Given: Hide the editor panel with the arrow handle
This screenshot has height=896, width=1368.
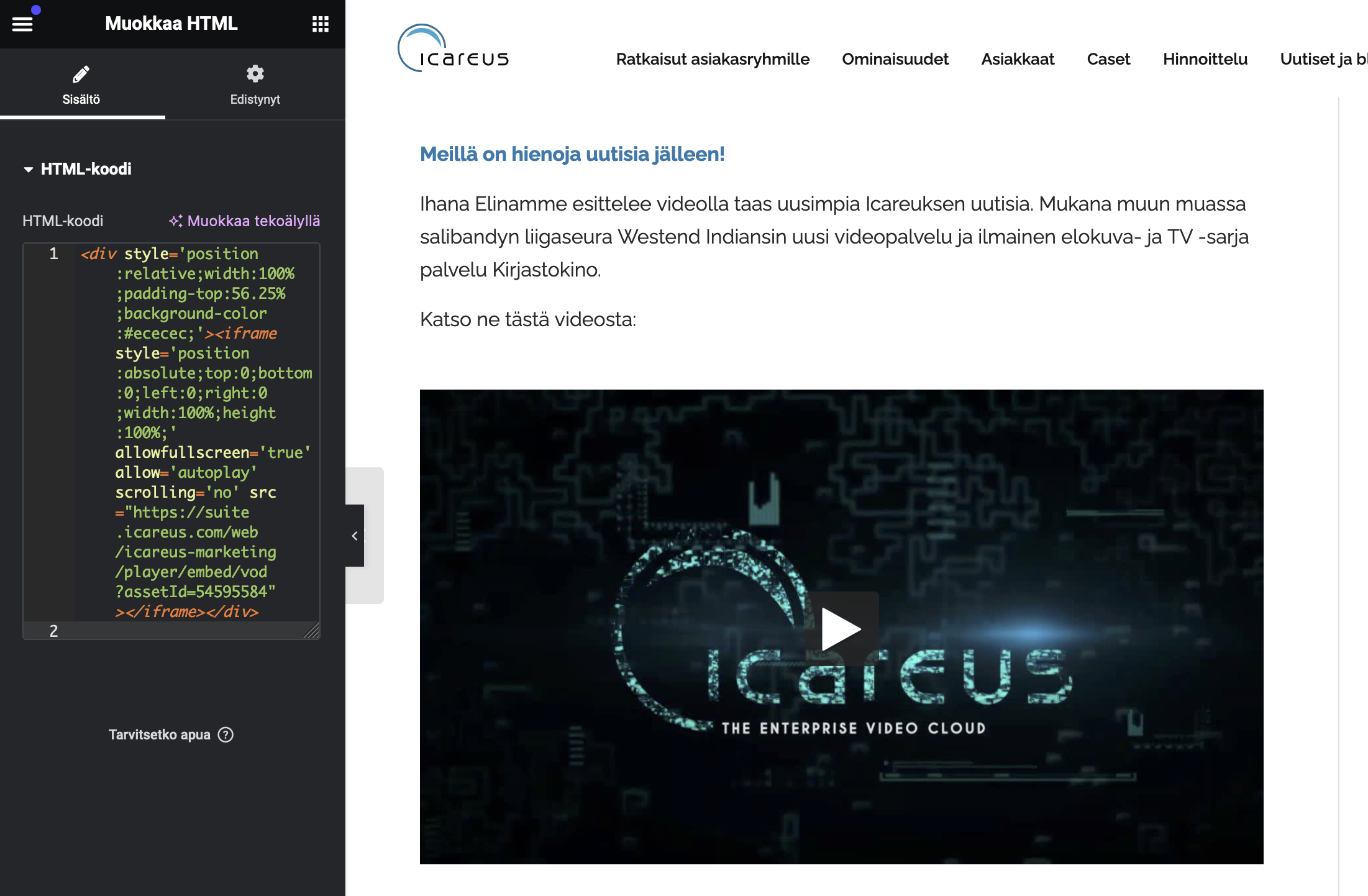Looking at the screenshot, I should pos(354,536).
